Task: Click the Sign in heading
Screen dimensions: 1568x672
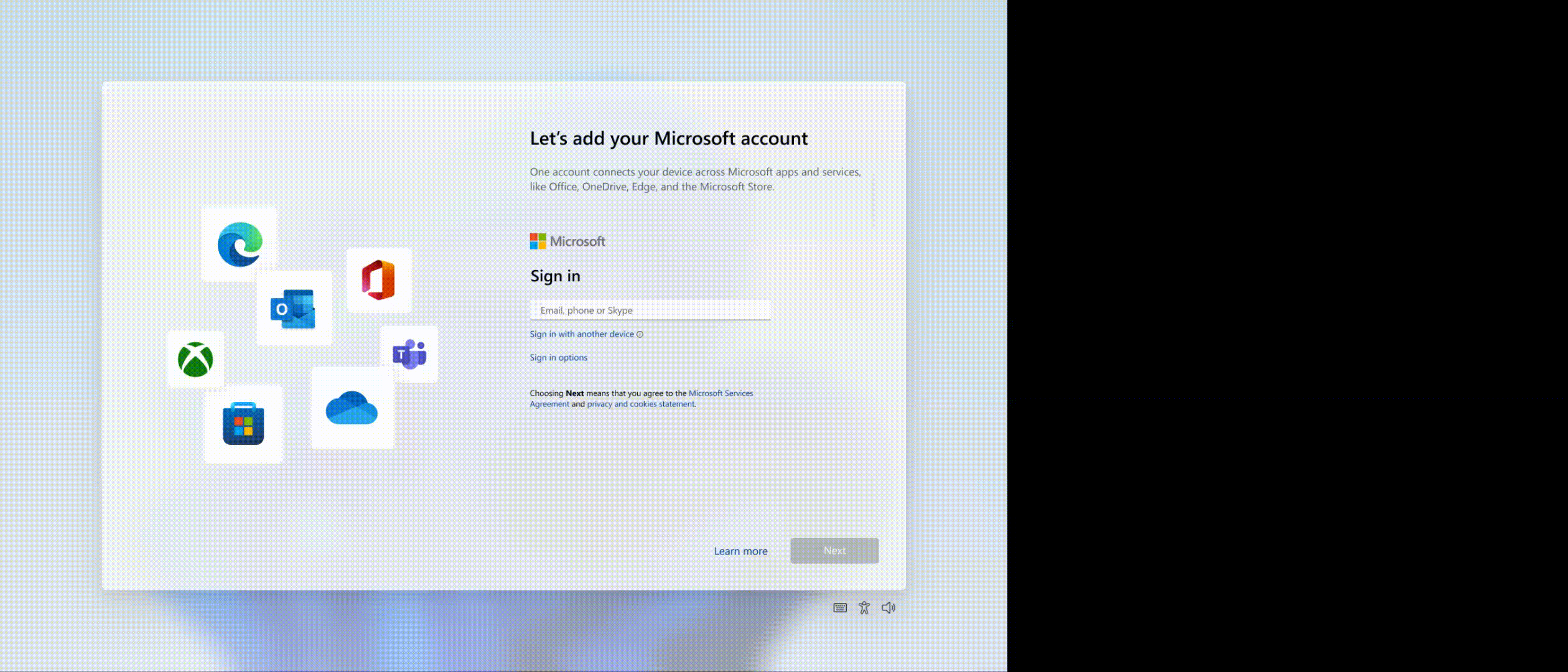Action: 555,276
